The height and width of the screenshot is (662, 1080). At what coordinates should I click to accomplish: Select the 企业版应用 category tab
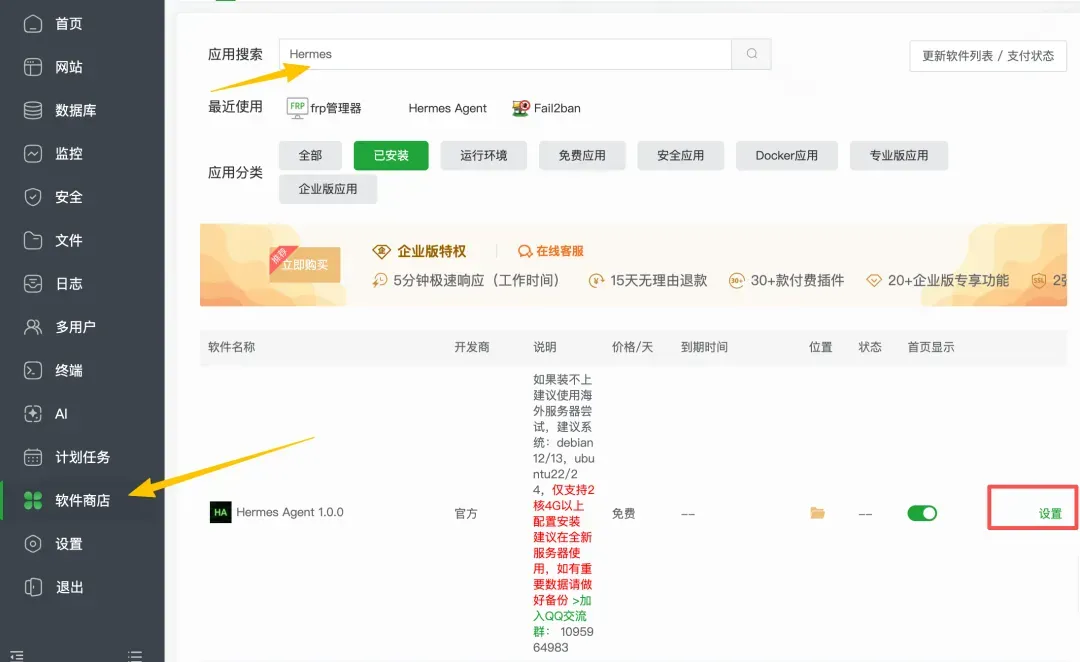coord(328,189)
